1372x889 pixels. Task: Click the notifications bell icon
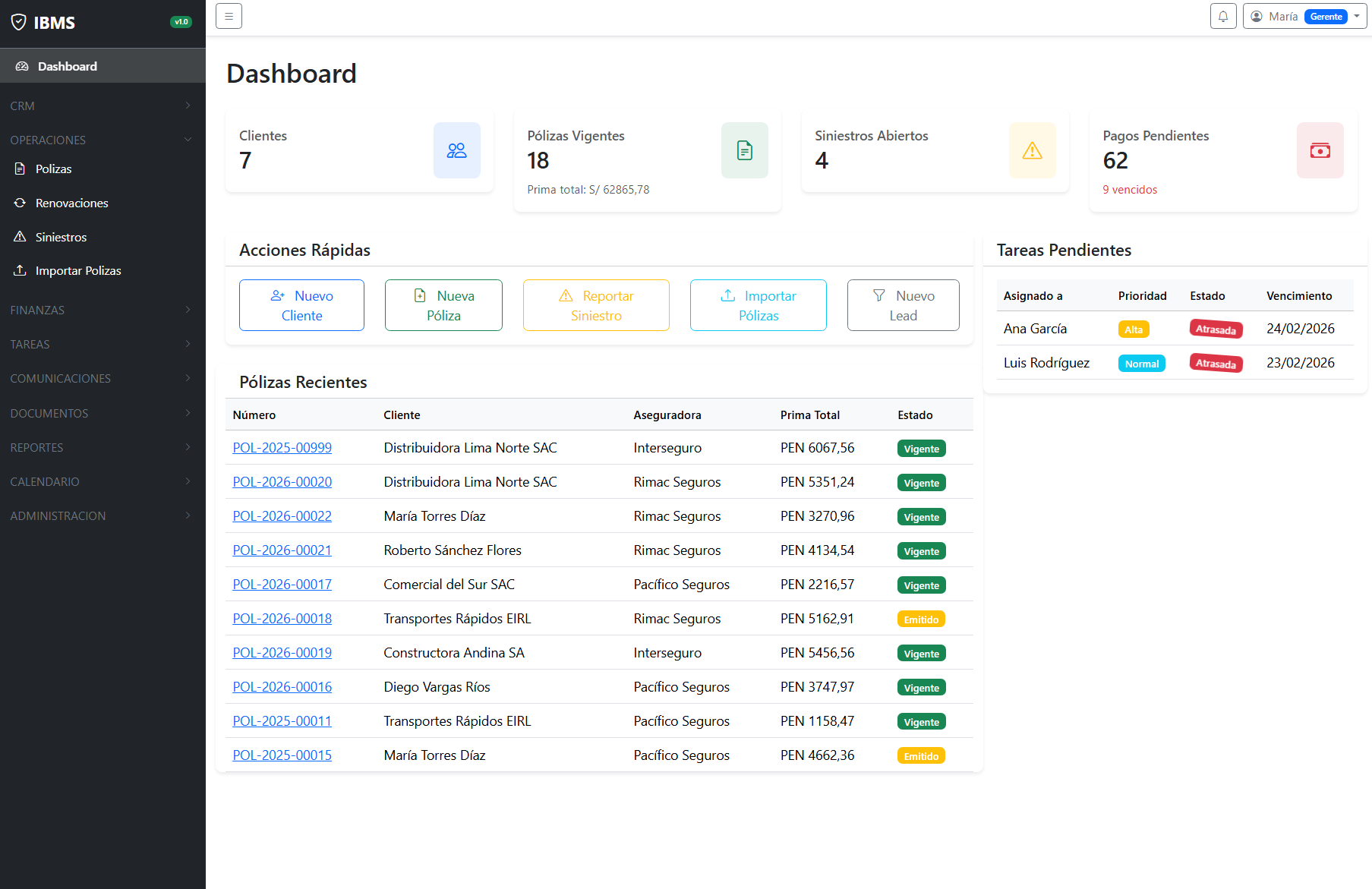[x=1222, y=16]
